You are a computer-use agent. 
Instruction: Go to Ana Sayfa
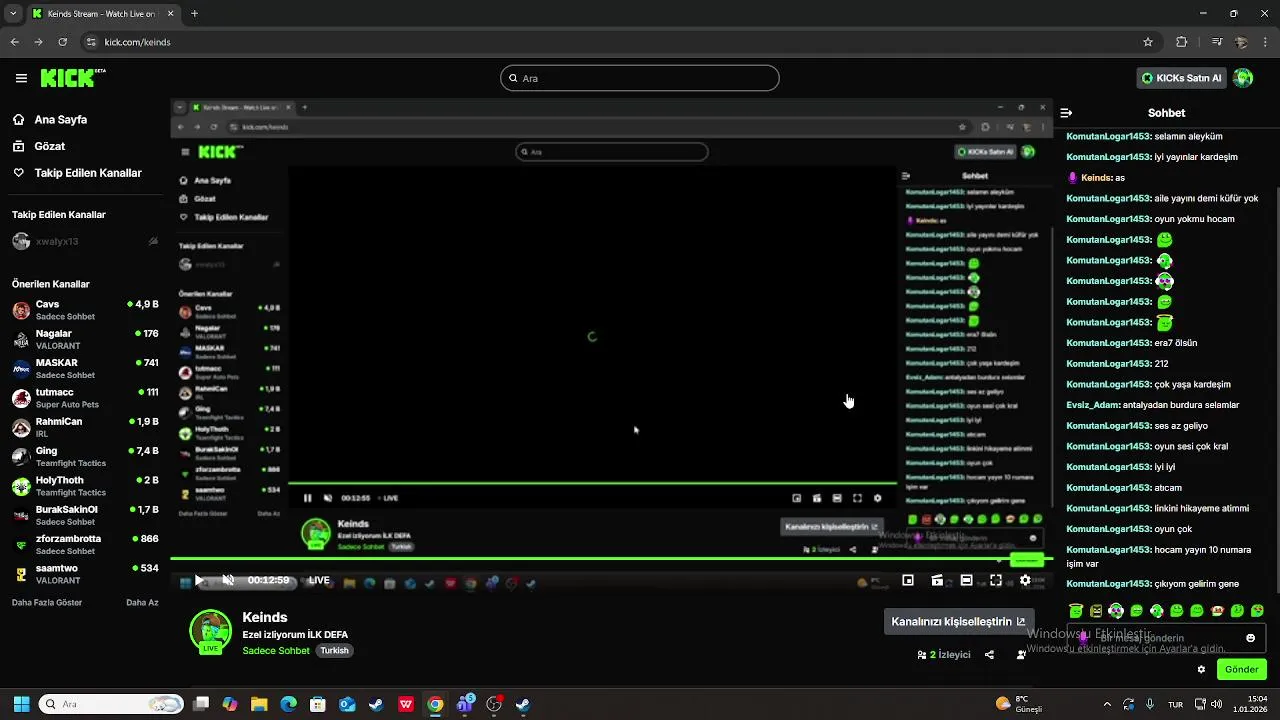click(x=60, y=119)
